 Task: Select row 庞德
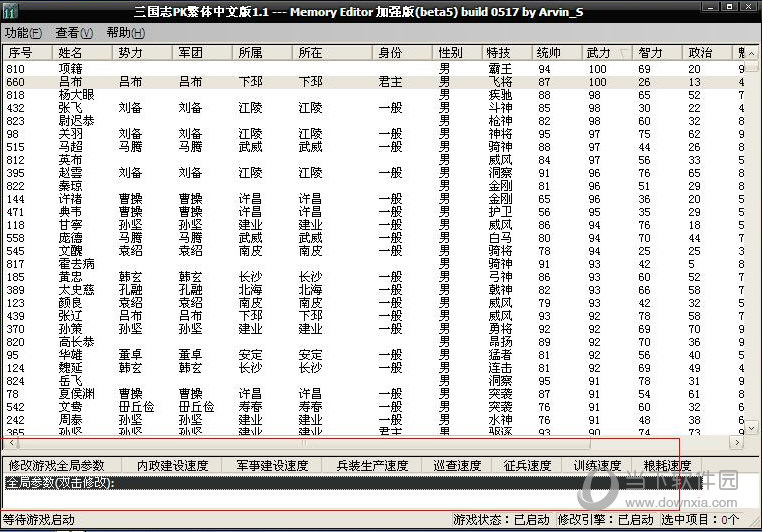374,238
